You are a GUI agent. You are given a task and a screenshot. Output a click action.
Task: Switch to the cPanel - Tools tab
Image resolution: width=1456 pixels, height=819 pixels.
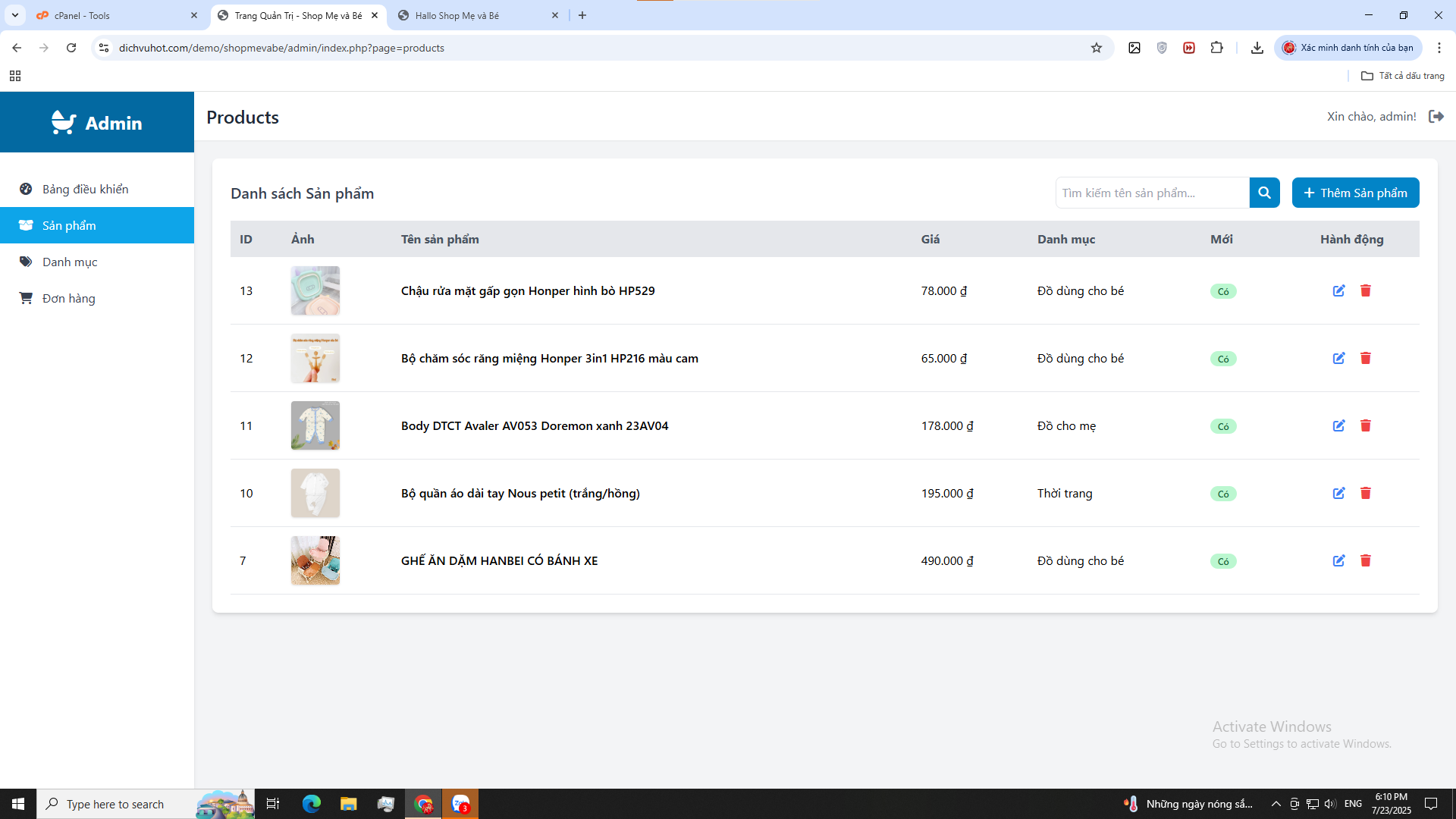click(x=82, y=15)
